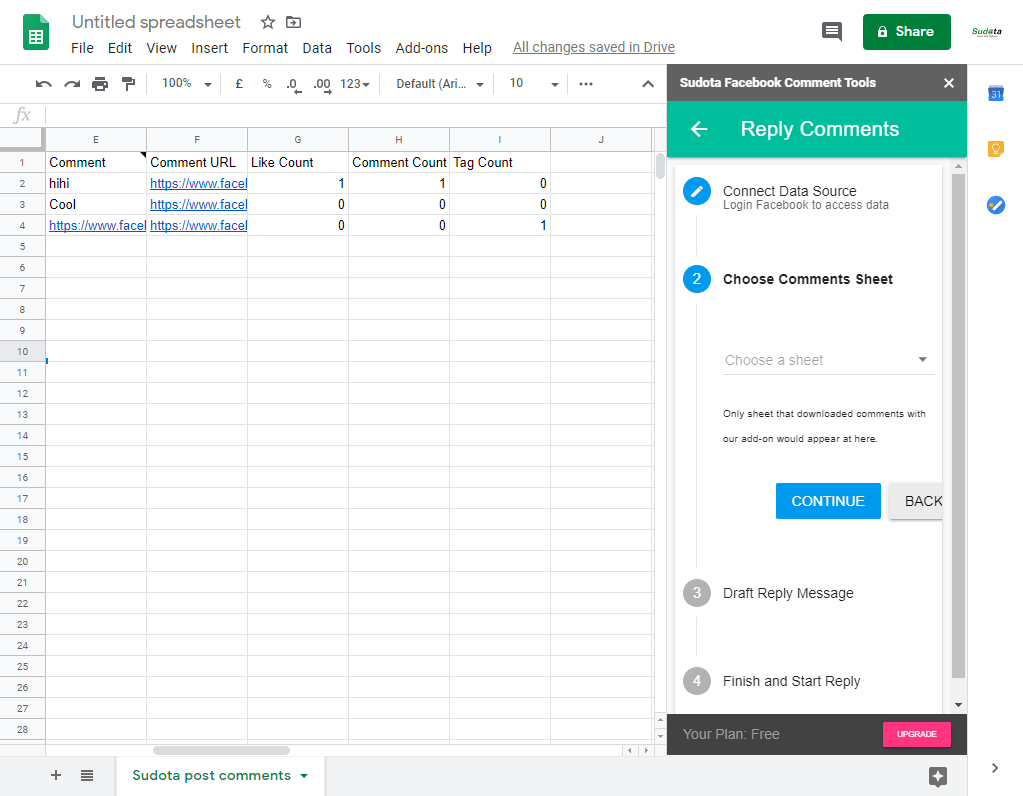Increase decimal places icon
The width and height of the screenshot is (1023, 796).
click(x=322, y=85)
